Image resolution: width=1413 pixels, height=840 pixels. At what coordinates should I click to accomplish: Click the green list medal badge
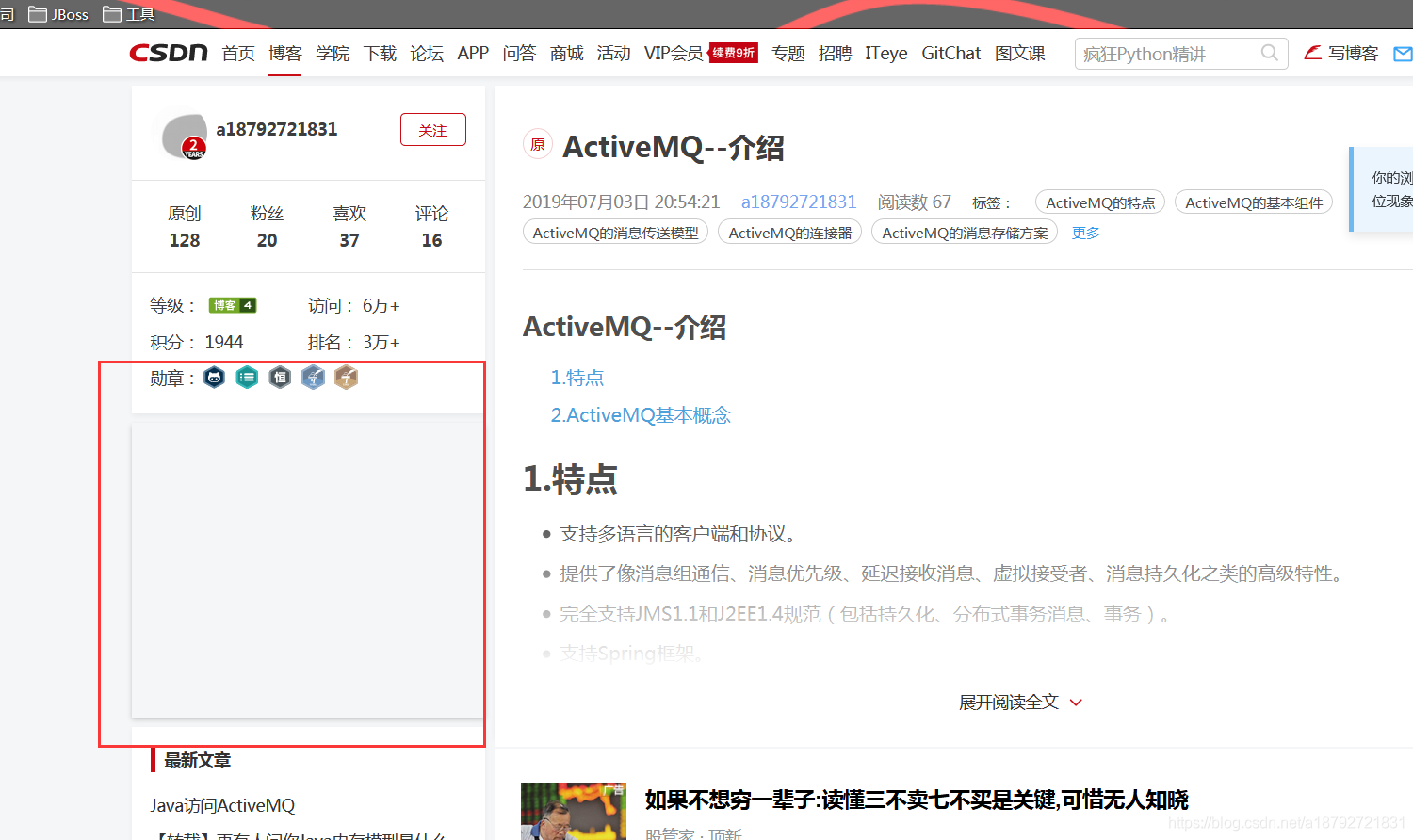point(247,378)
